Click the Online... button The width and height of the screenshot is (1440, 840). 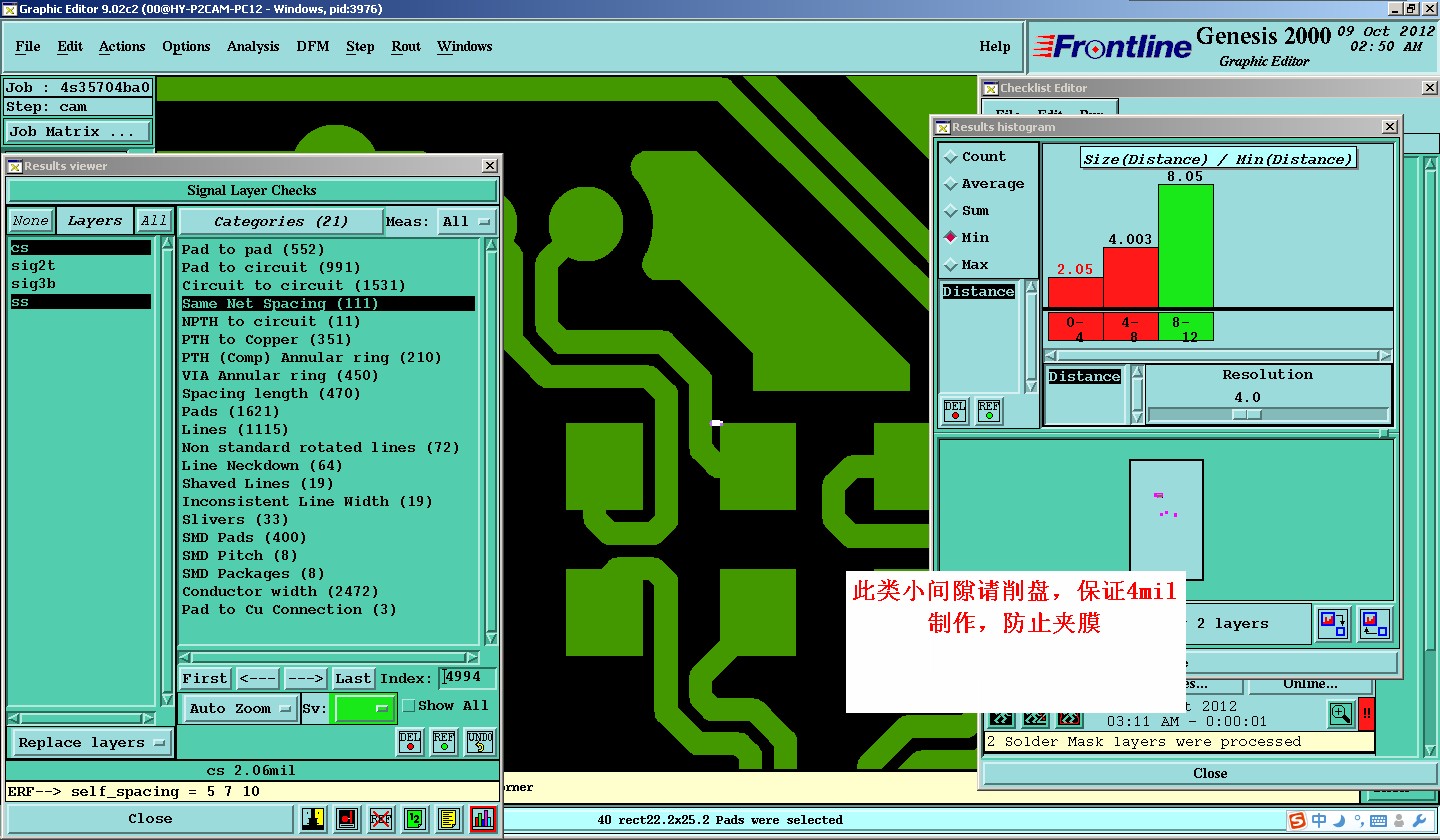pos(1310,684)
